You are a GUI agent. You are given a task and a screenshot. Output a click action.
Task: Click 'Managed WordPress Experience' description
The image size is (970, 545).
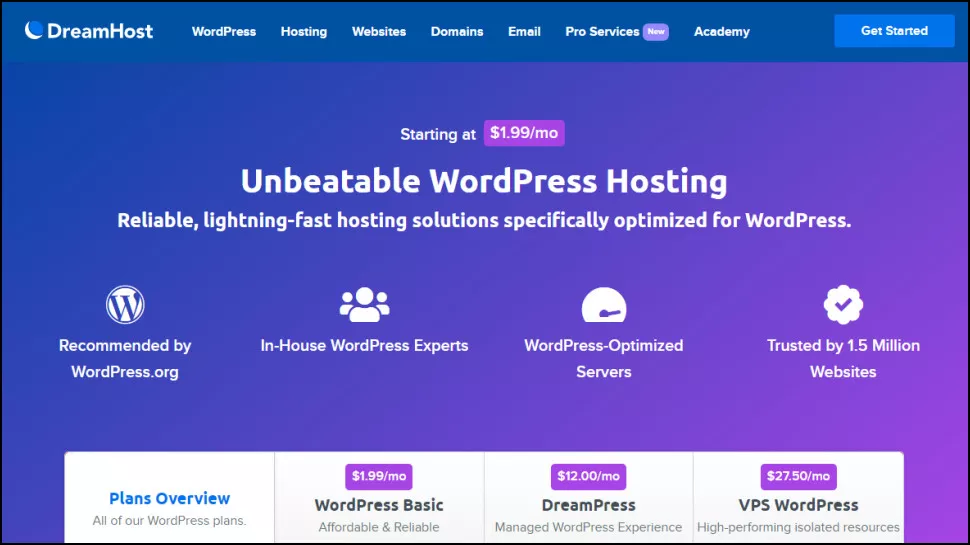pos(588,527)
